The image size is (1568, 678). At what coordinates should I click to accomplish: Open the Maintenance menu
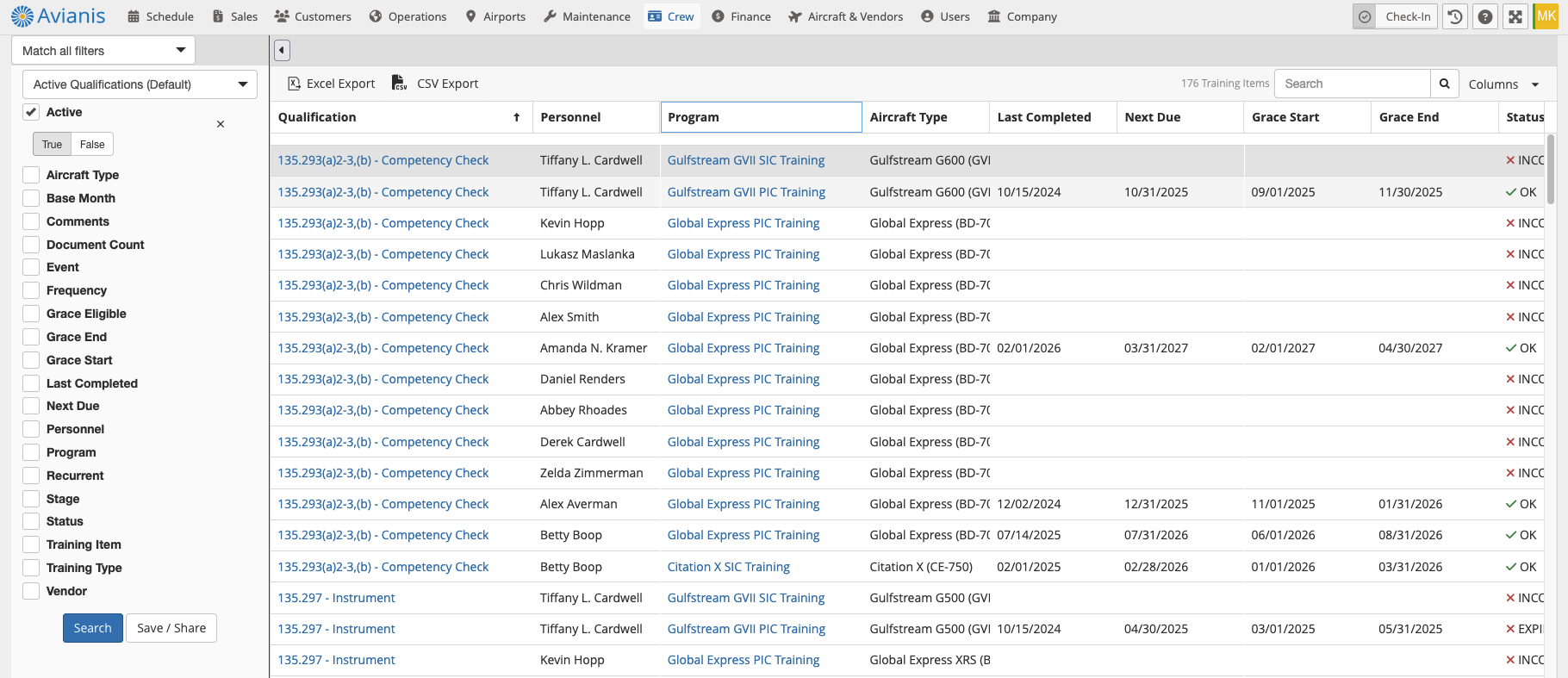[x=587, y=16]
